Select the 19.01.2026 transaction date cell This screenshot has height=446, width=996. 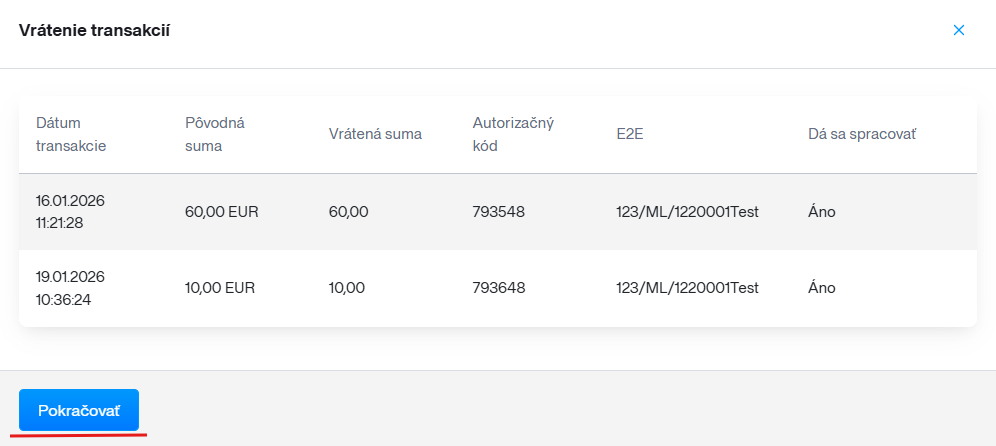[70, 287]
